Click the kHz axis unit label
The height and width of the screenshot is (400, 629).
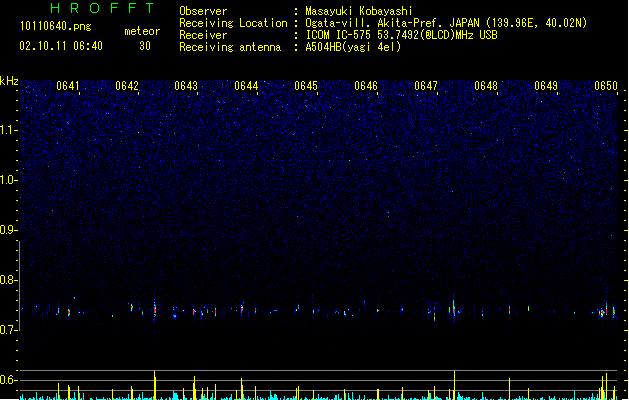tap(9, 81)
